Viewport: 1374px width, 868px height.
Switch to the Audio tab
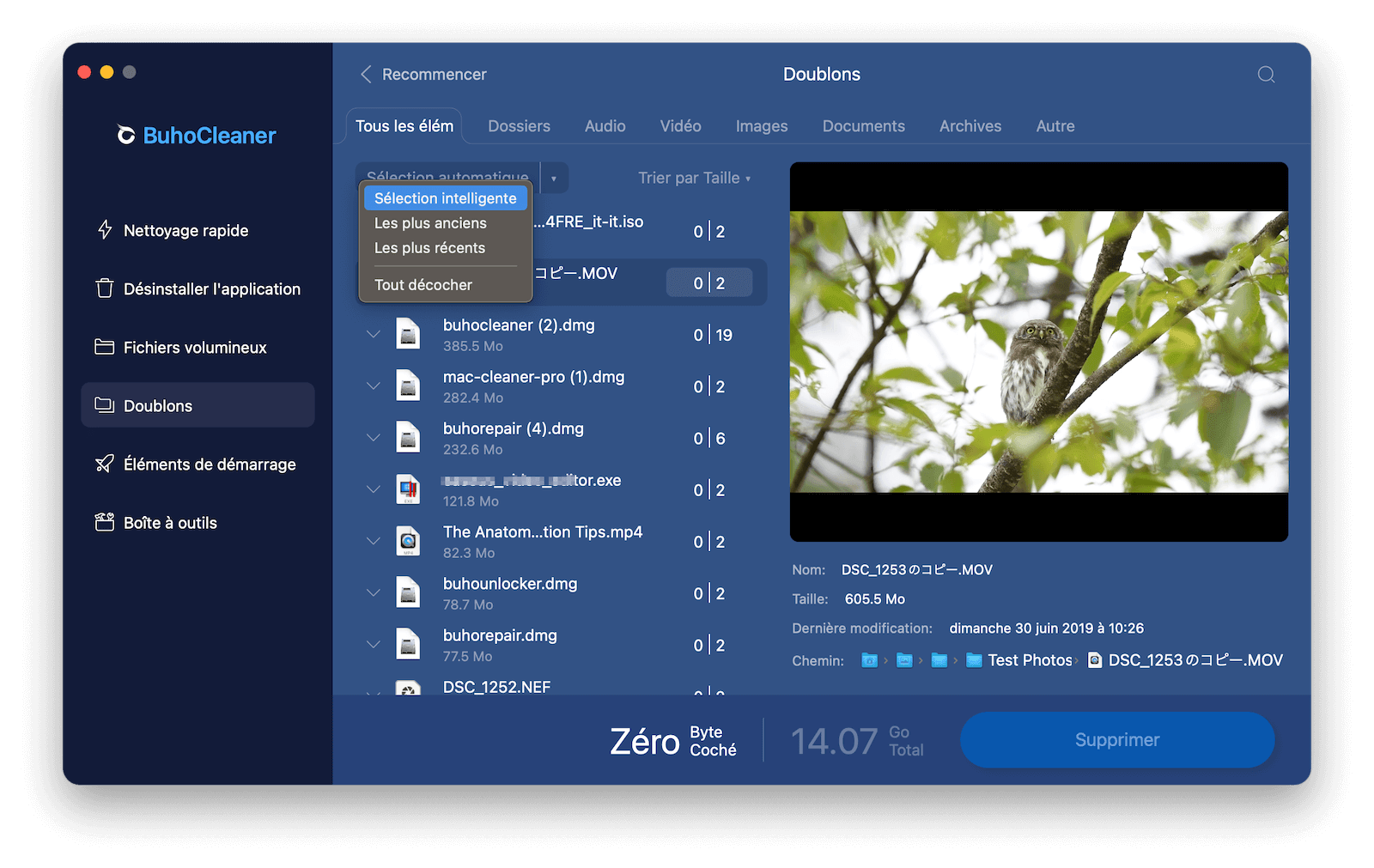tap(605, 126)
